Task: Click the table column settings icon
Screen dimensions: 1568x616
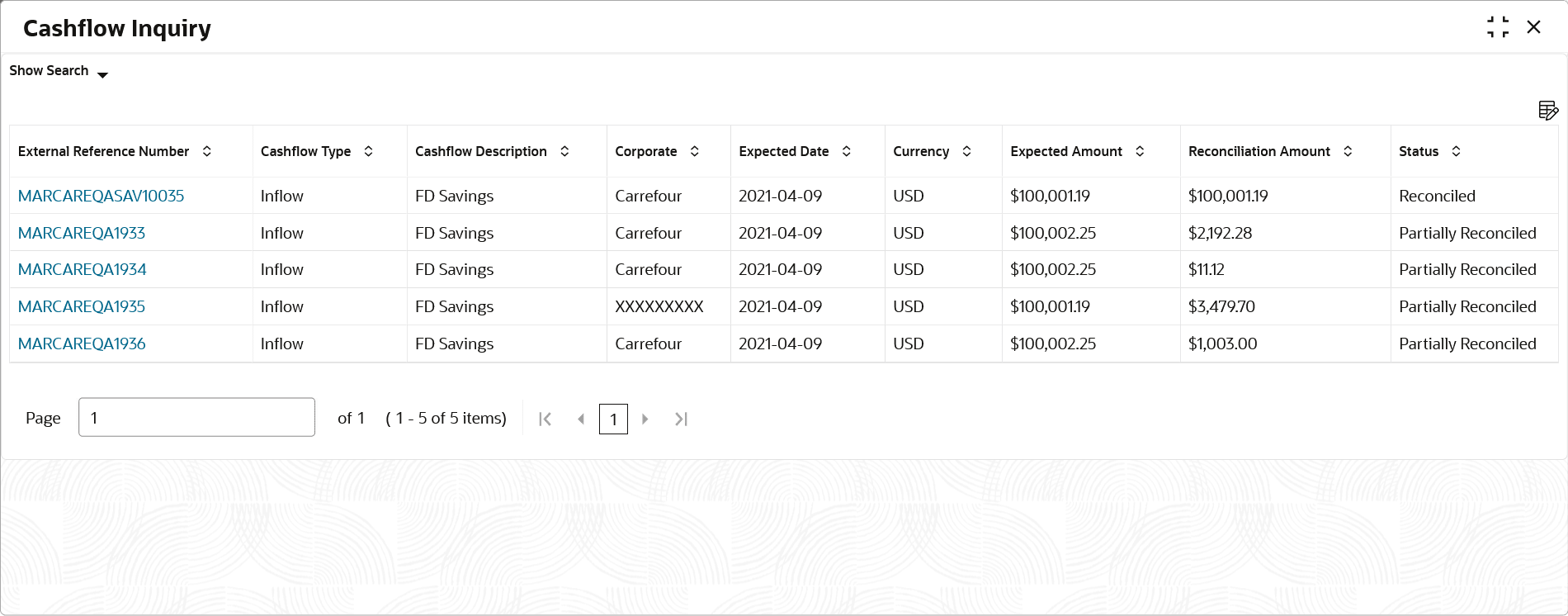Action: tap(1548, 111)
